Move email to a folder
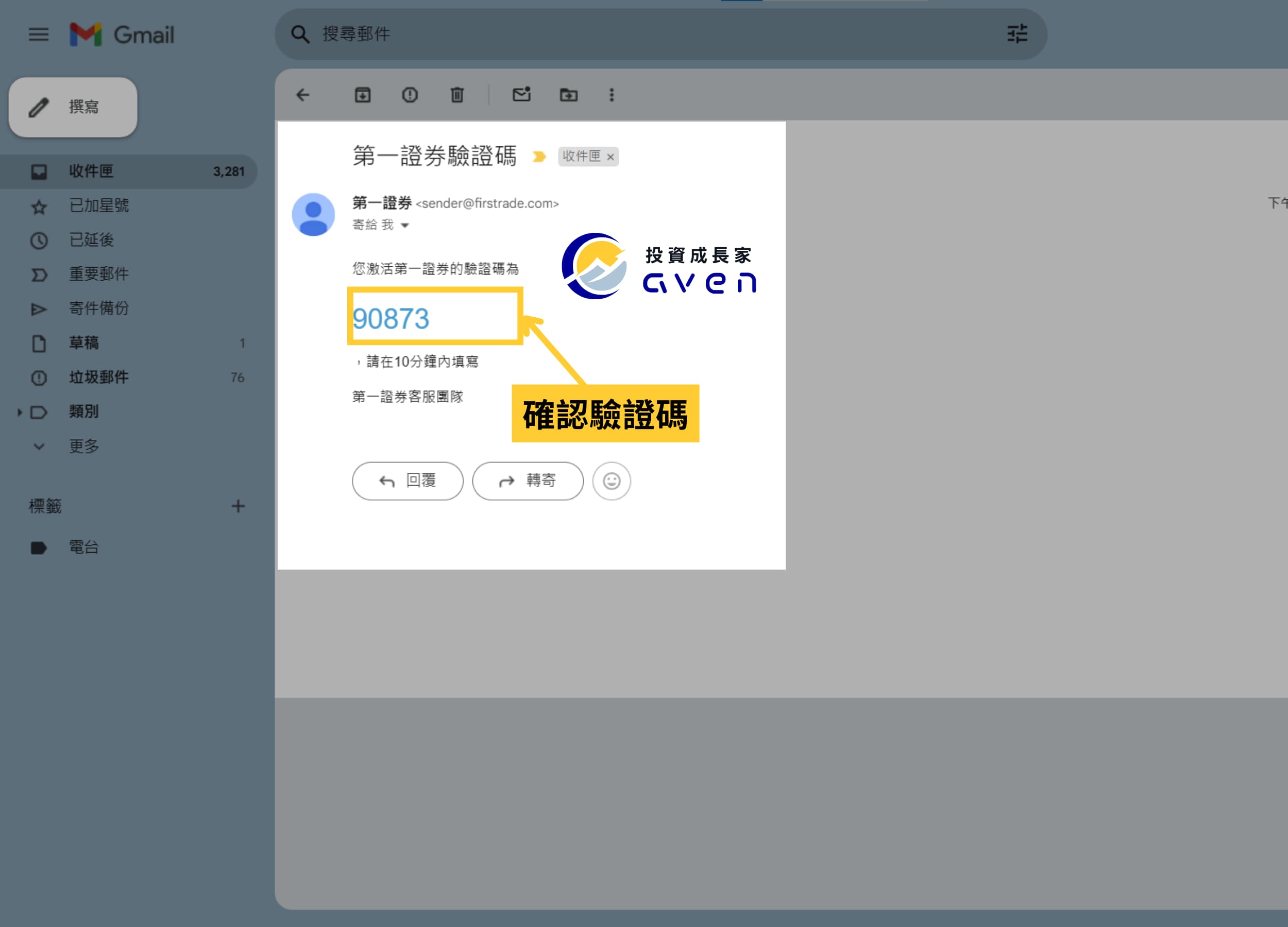 [568, 95]
